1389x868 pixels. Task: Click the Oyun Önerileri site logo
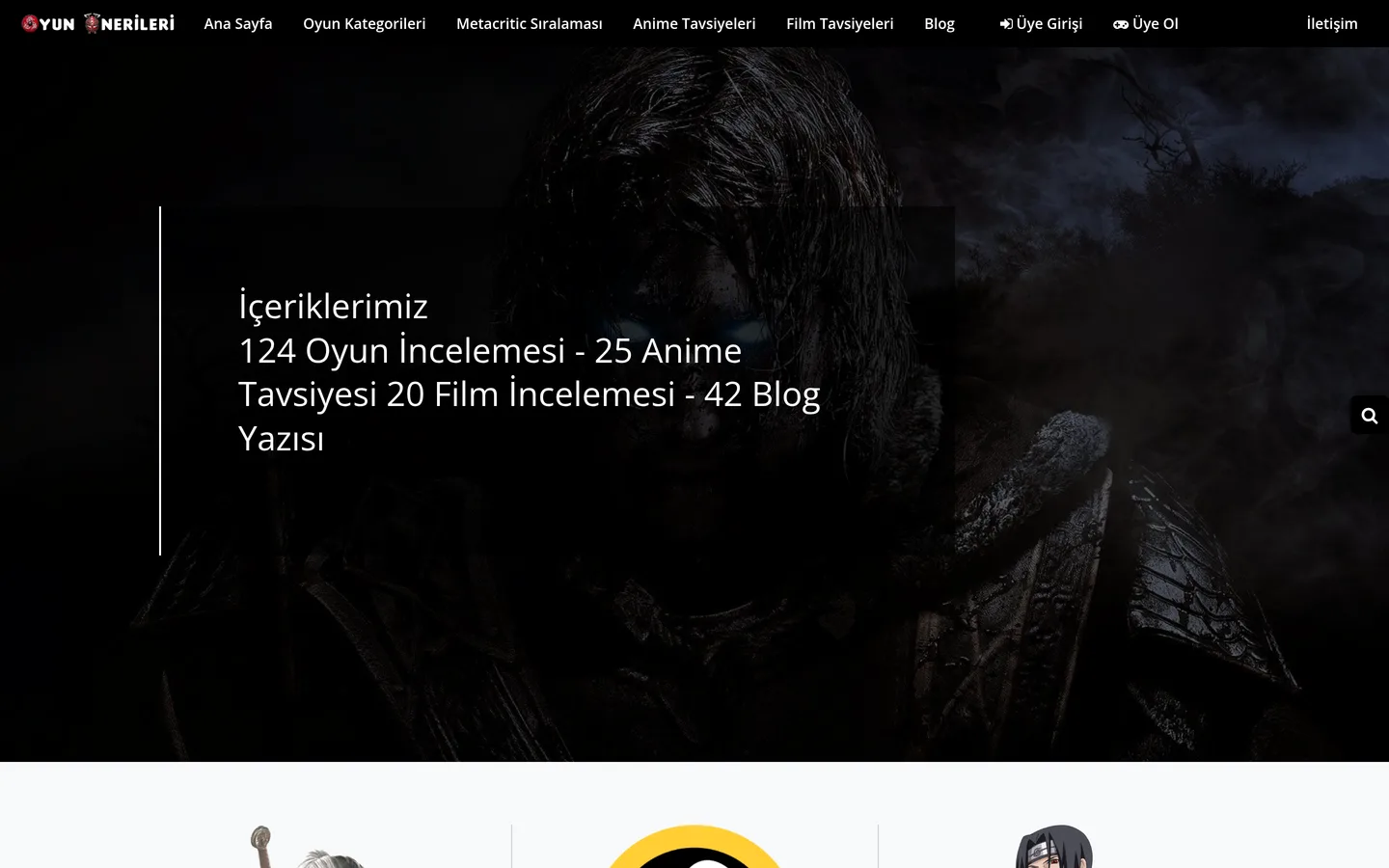(97, 23)
